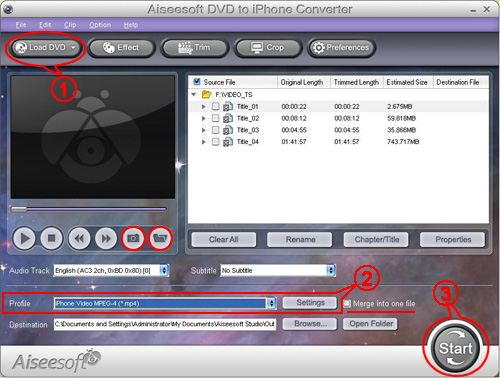Screen dimensions: 500x378
Task: Select the Title_04 label text
Action: coord(248,142)
